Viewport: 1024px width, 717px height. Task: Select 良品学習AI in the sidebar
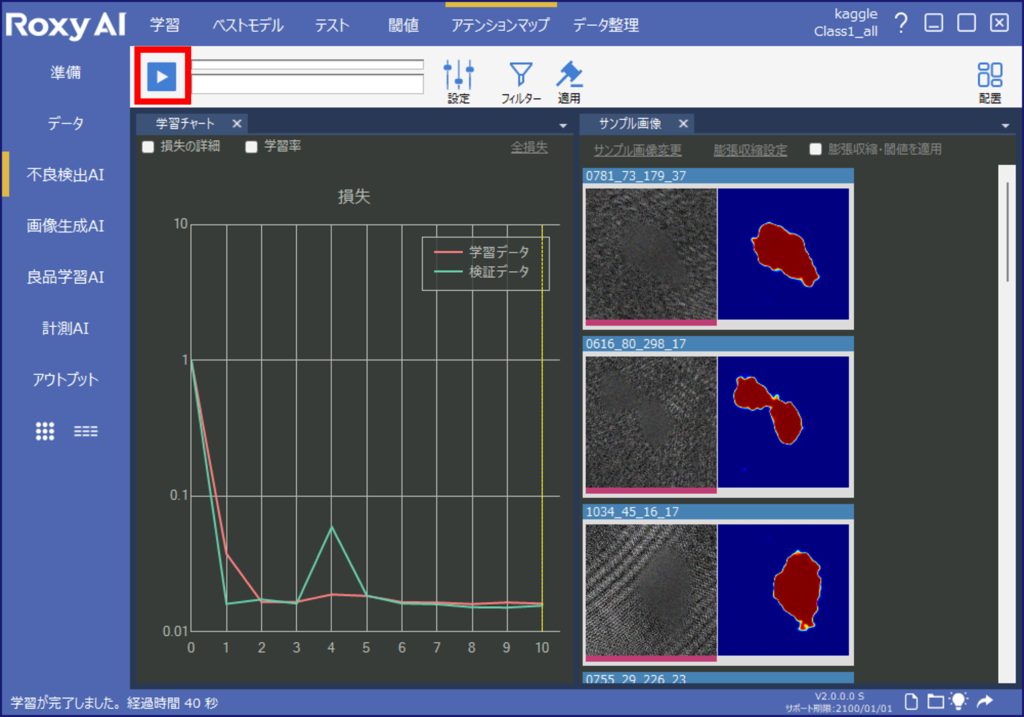point(65,277)
